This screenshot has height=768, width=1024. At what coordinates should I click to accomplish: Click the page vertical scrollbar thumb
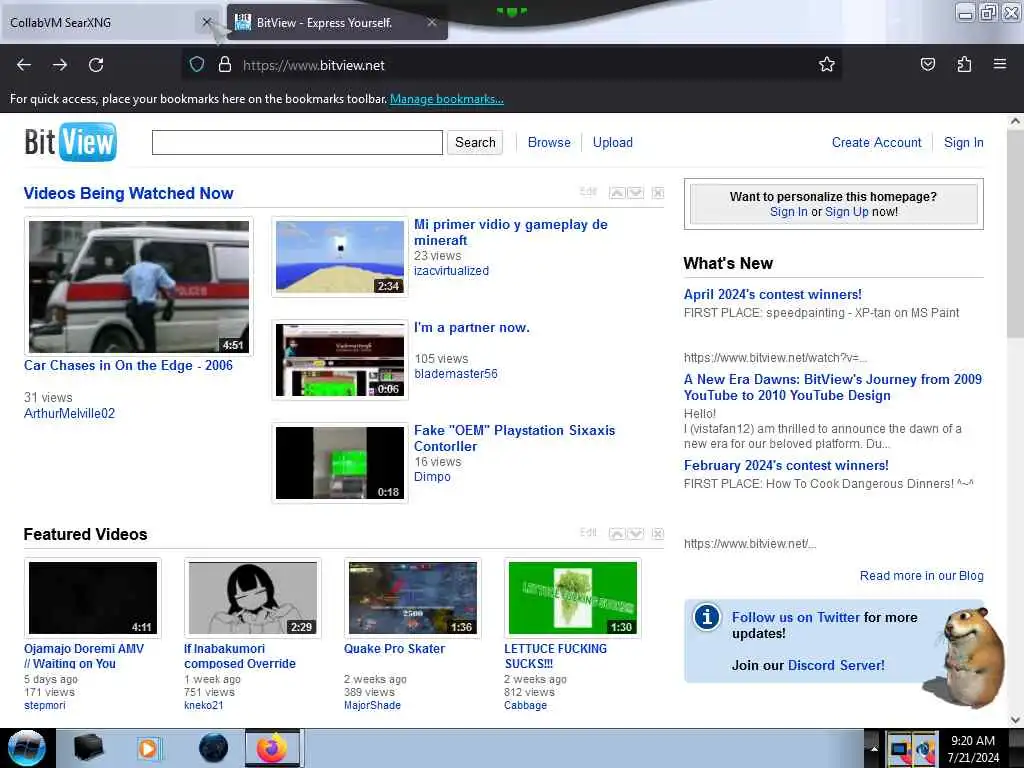(1015, 234)
